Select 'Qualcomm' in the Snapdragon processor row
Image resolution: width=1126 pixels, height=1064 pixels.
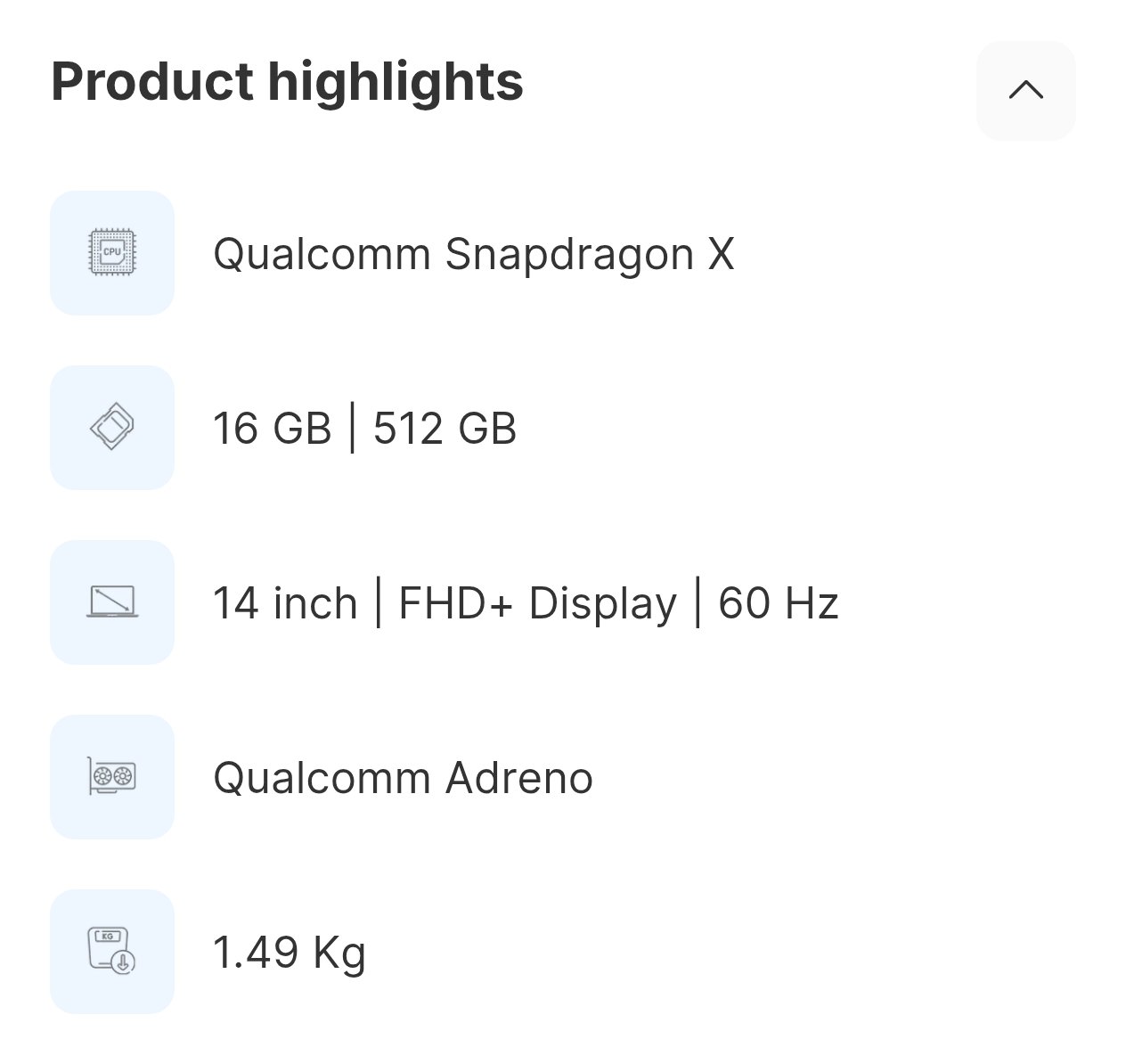pos(322,255)
